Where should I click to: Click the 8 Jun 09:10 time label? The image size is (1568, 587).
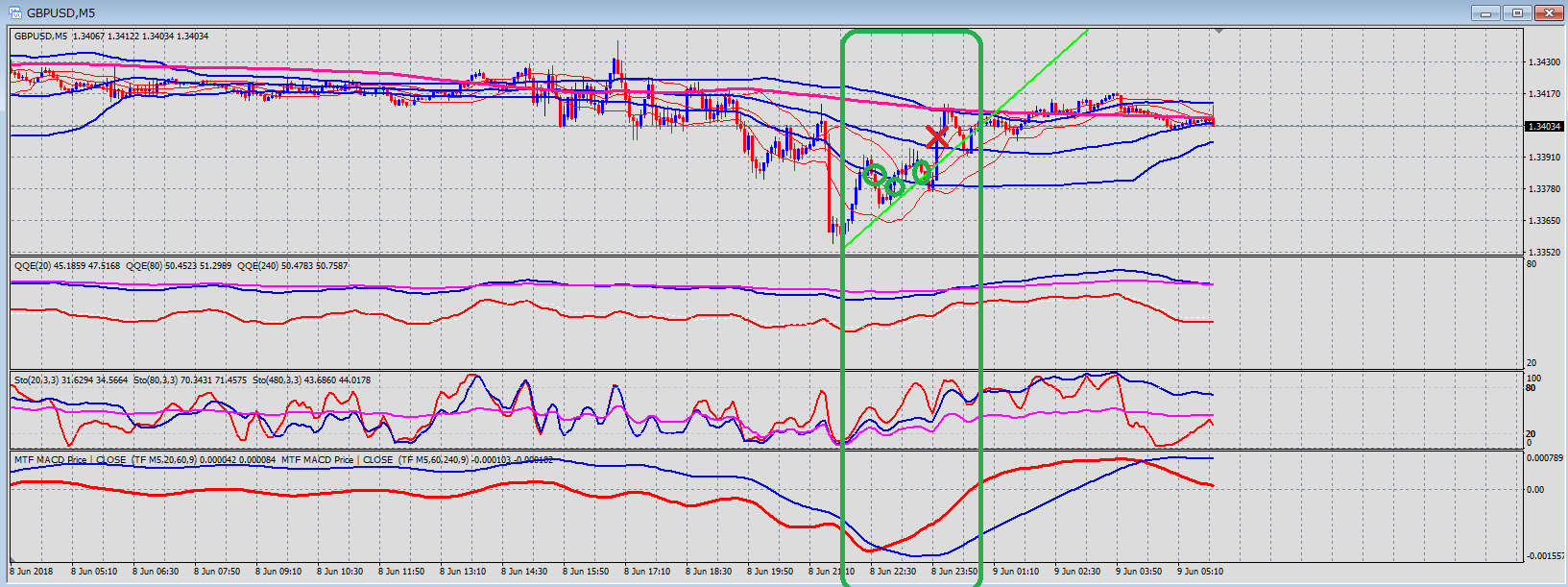click(x=277, y=572)
